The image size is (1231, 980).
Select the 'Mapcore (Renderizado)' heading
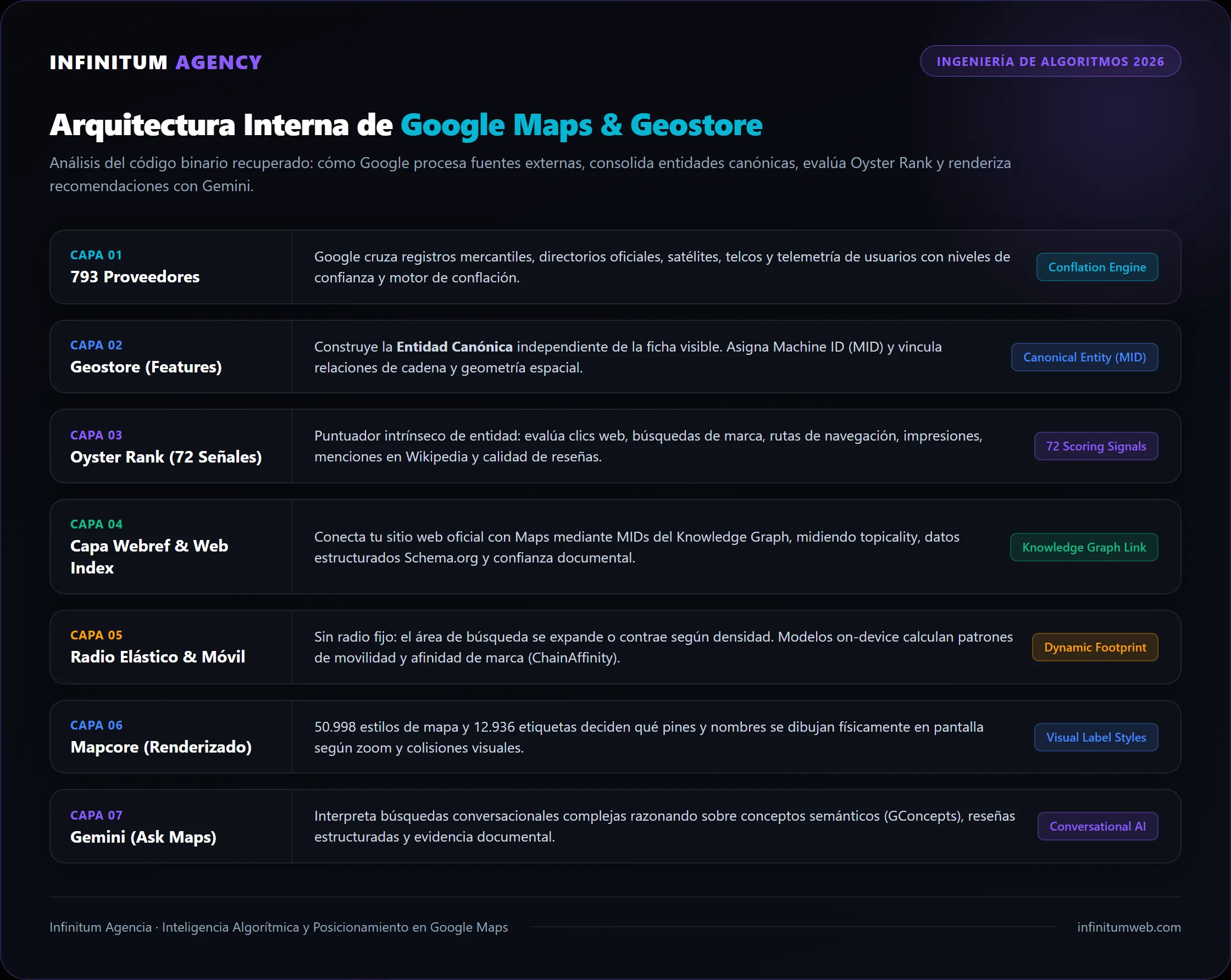tap(160, 747)
